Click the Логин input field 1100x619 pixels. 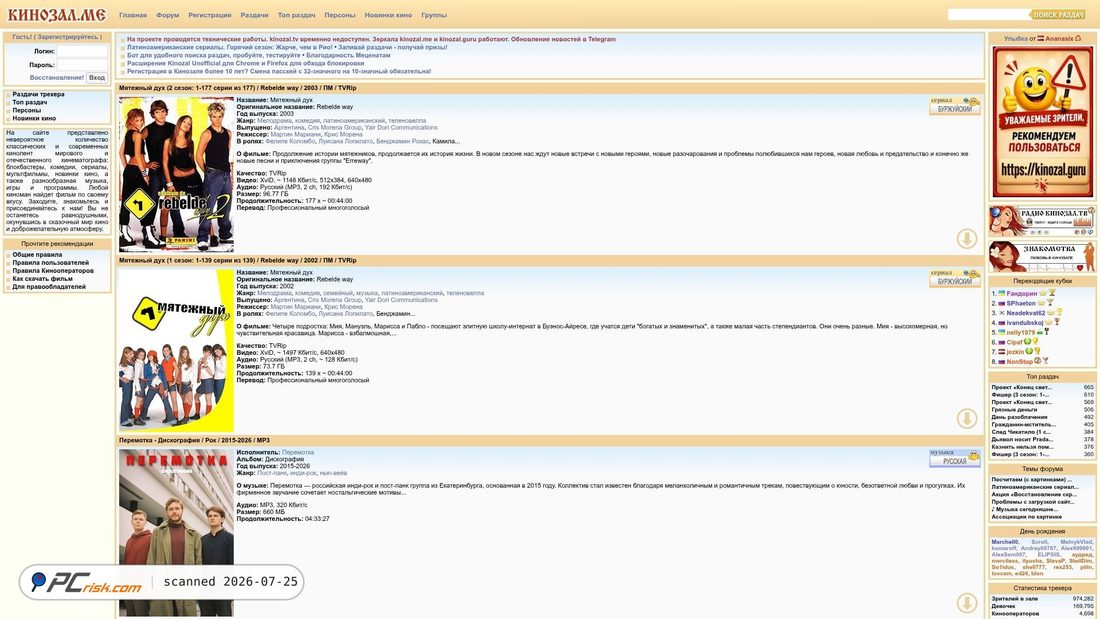tap(82, 51)
